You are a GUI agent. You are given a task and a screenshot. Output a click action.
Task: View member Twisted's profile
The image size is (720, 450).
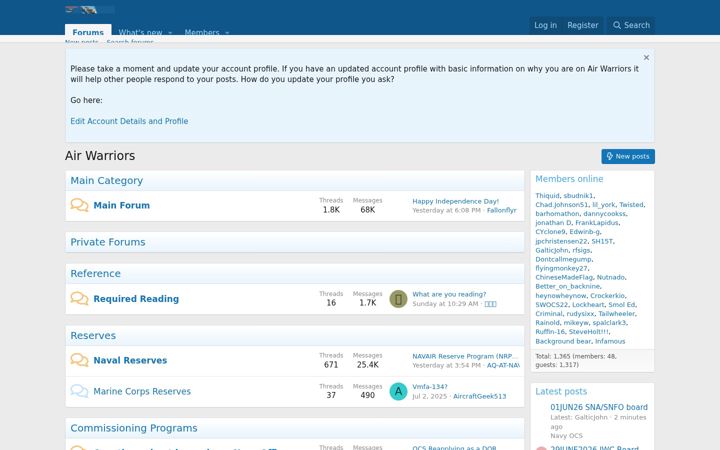coord(631,205)
